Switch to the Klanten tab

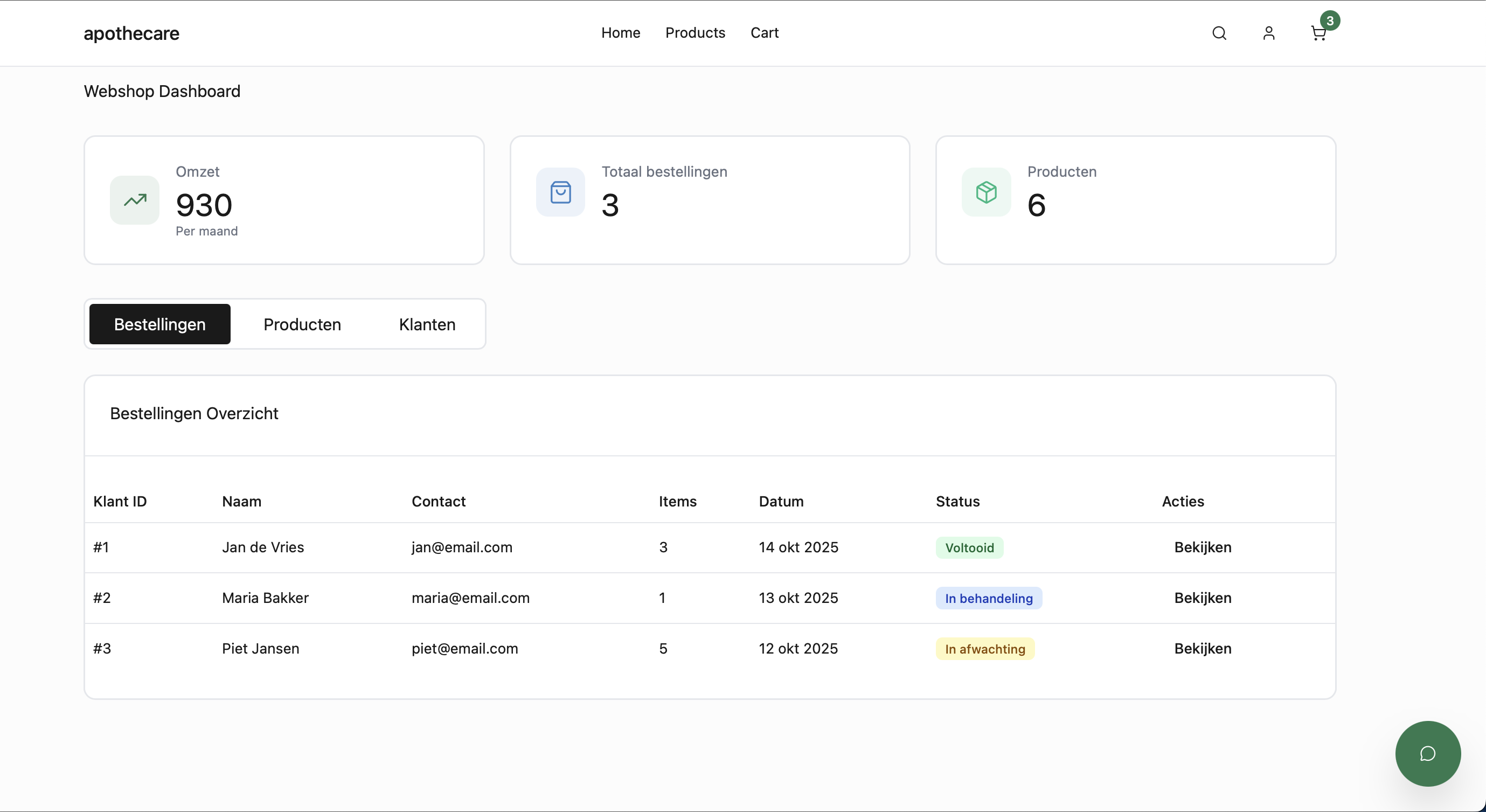427,324
